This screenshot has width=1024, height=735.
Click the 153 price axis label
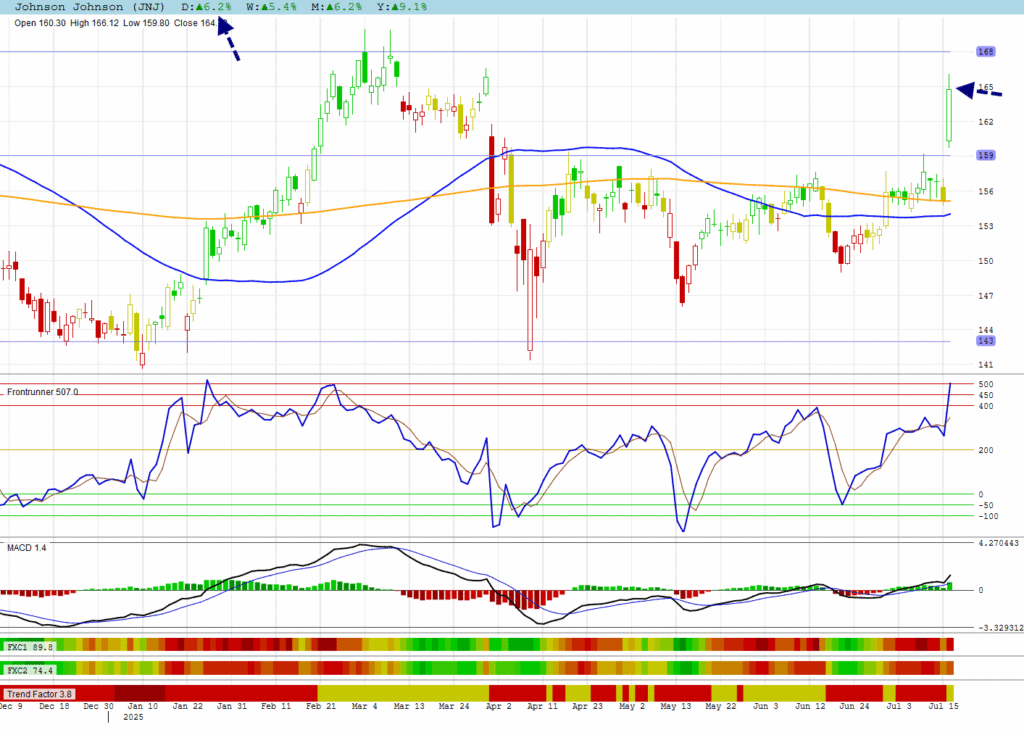(x=985, y=226)
